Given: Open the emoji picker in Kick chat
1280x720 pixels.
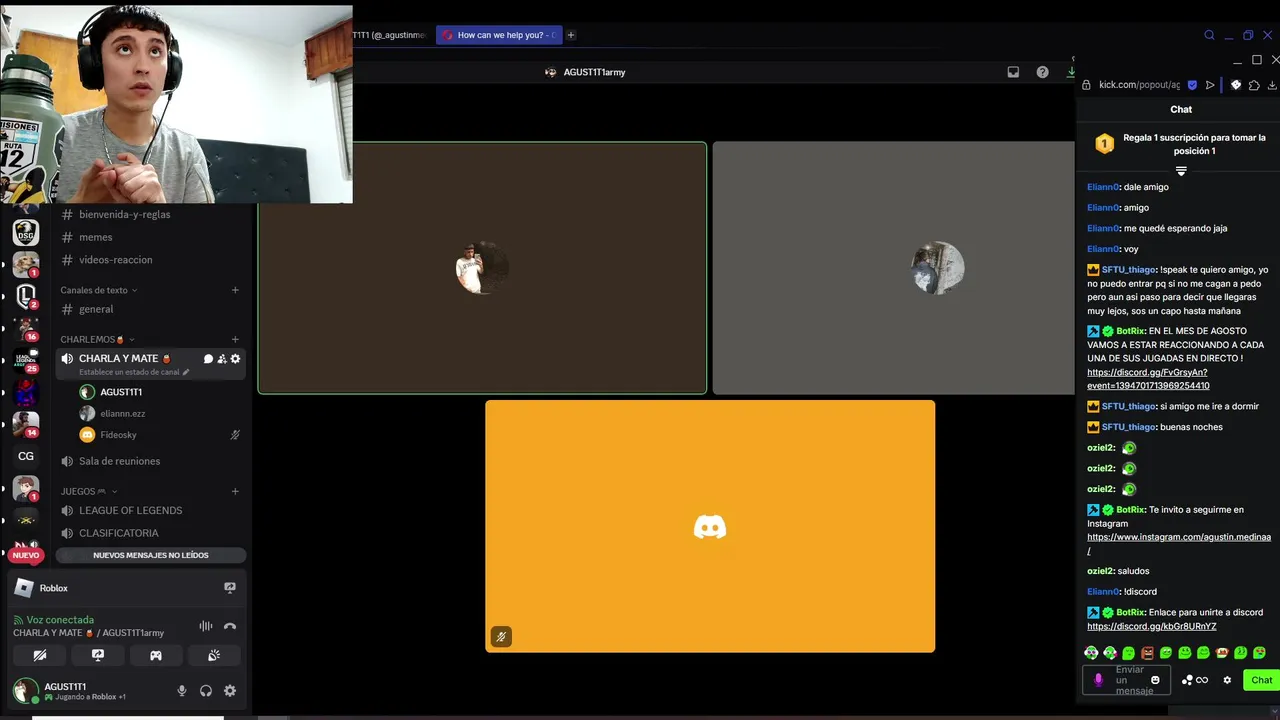Looking at the screenshot, I should pyautogui.click(x=1155, y=680).
